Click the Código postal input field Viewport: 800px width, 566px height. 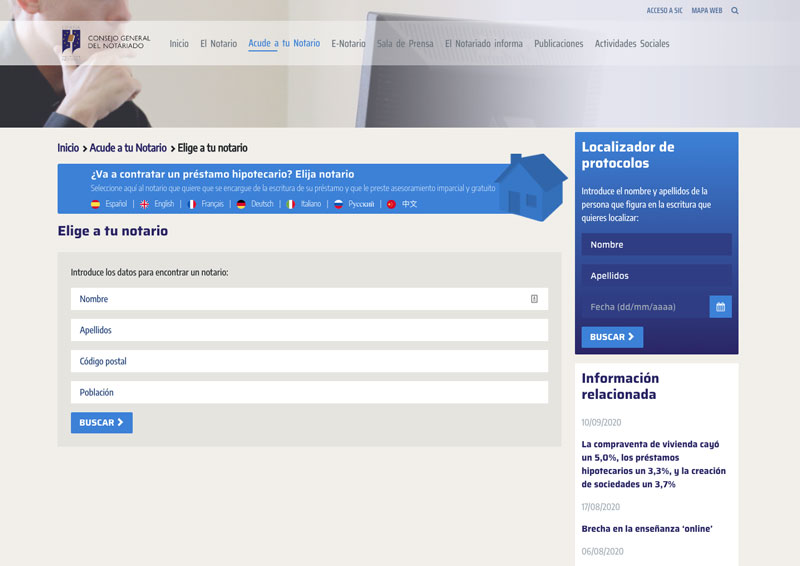pyautogui.click(x=309, y=361)
